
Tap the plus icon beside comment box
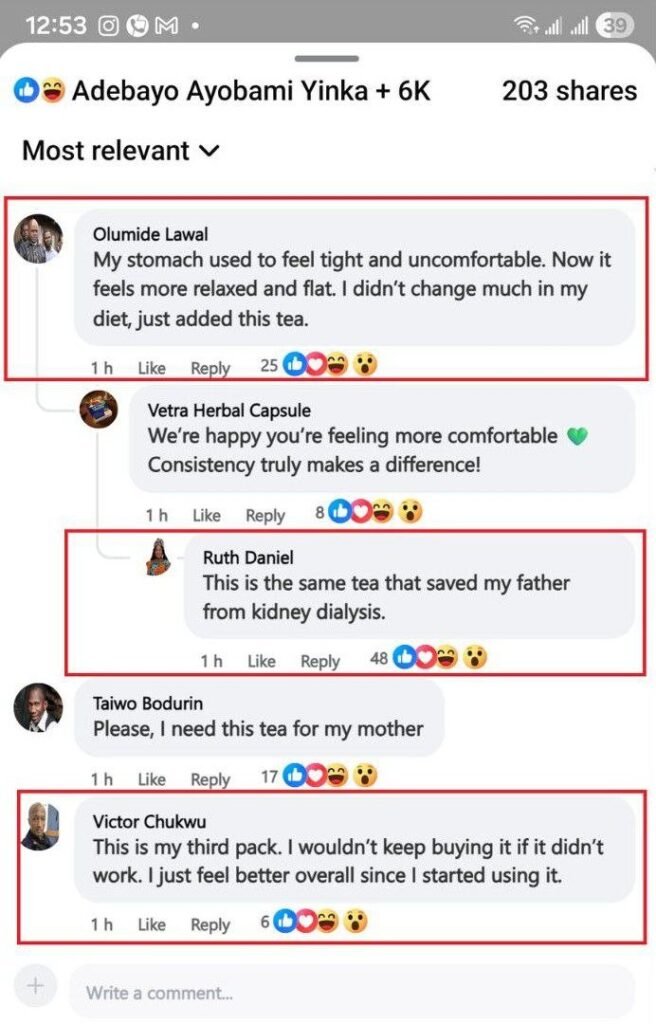coord(36,987)
